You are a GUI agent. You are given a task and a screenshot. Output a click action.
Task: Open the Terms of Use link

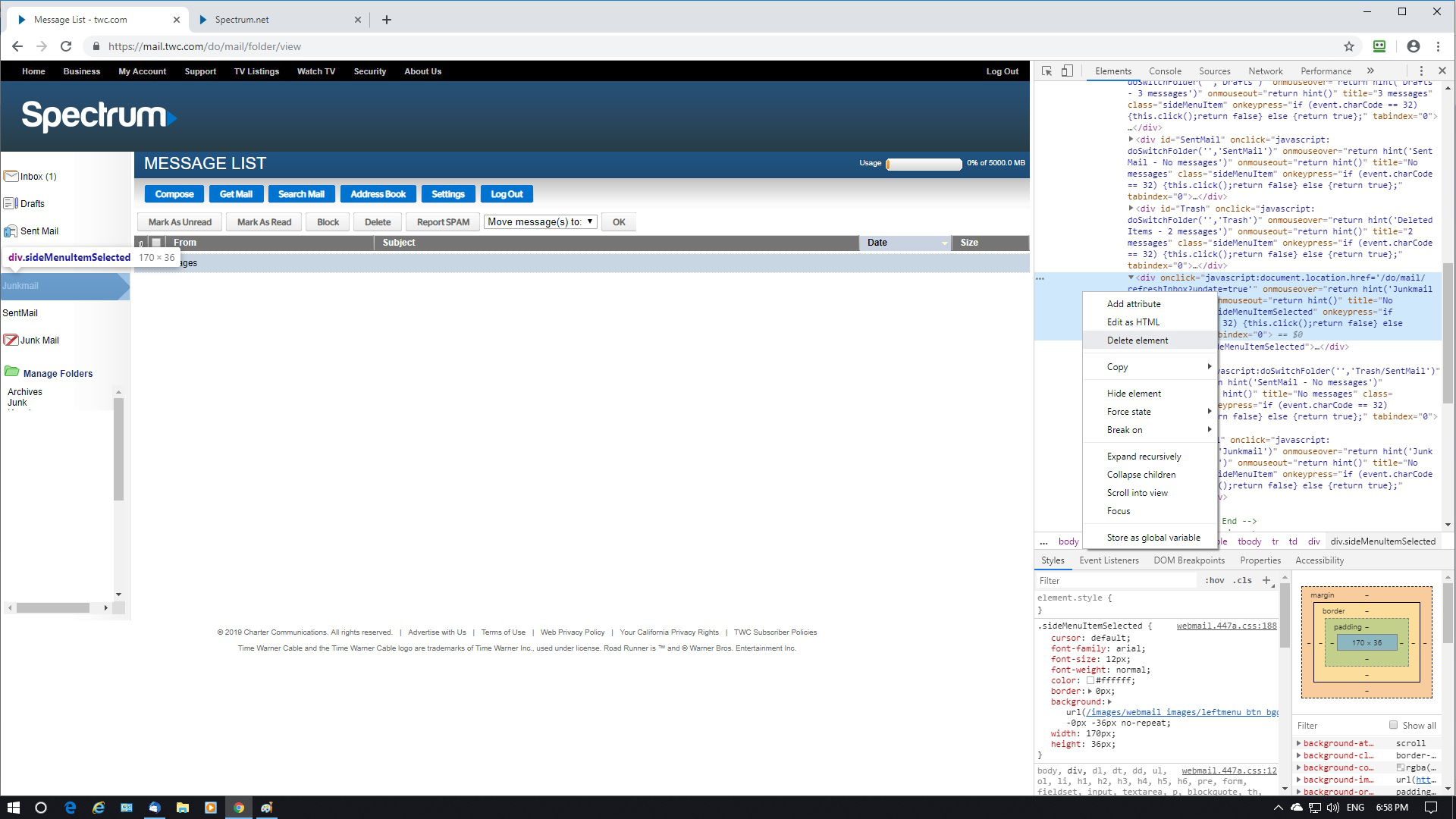pos(503,632)
